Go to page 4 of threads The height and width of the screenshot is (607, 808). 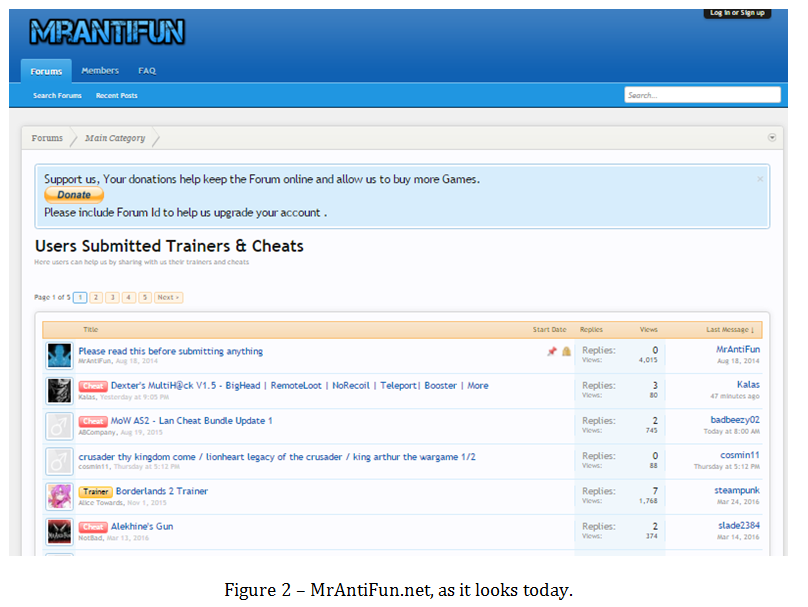pos(129,297)
